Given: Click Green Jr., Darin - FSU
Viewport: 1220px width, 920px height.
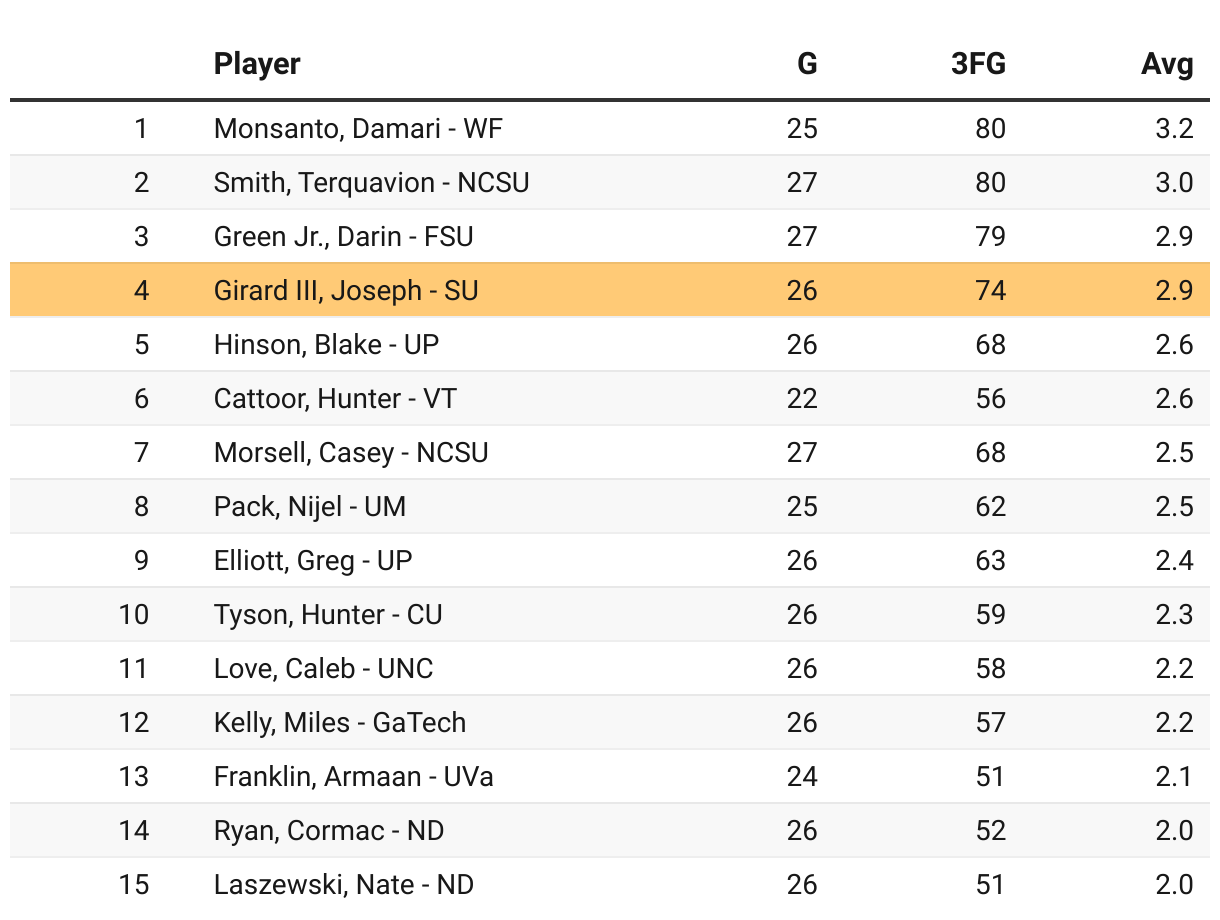Looking at the screenshot, I should coord(343,237).
